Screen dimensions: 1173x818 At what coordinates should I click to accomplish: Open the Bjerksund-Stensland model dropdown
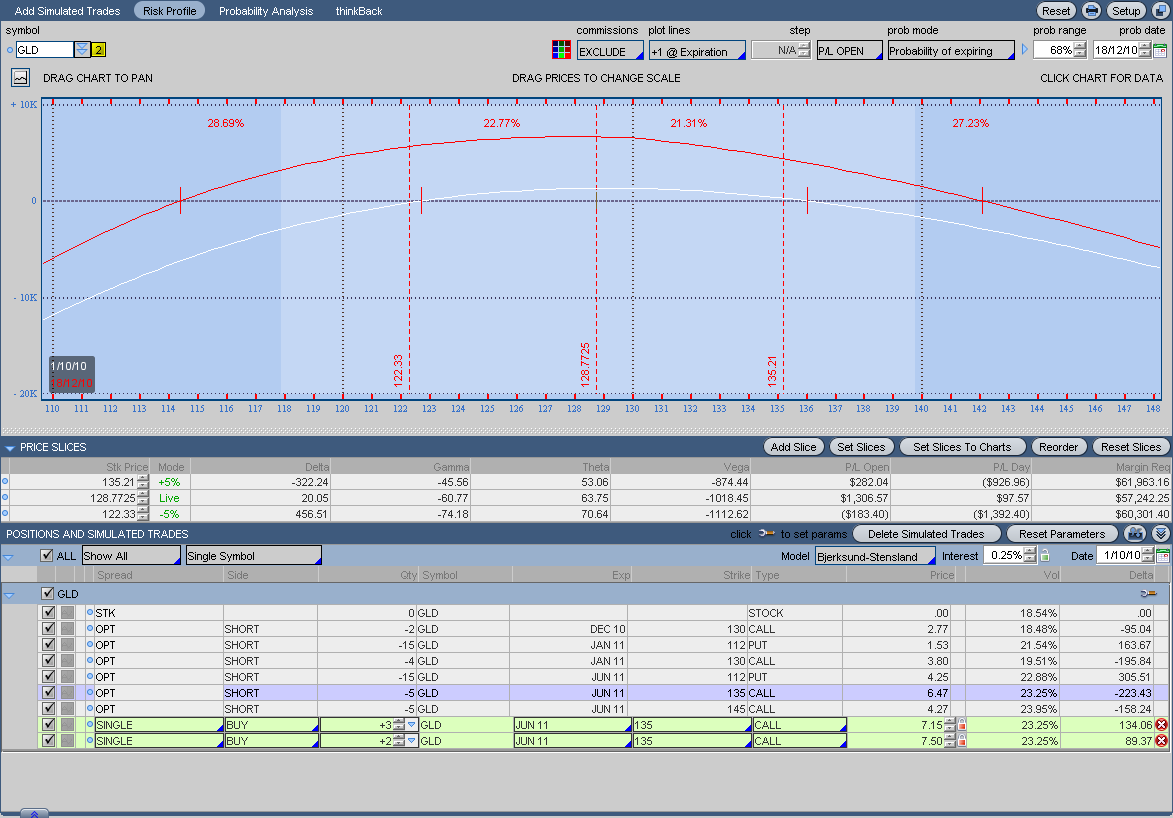(x=875, y=556)
